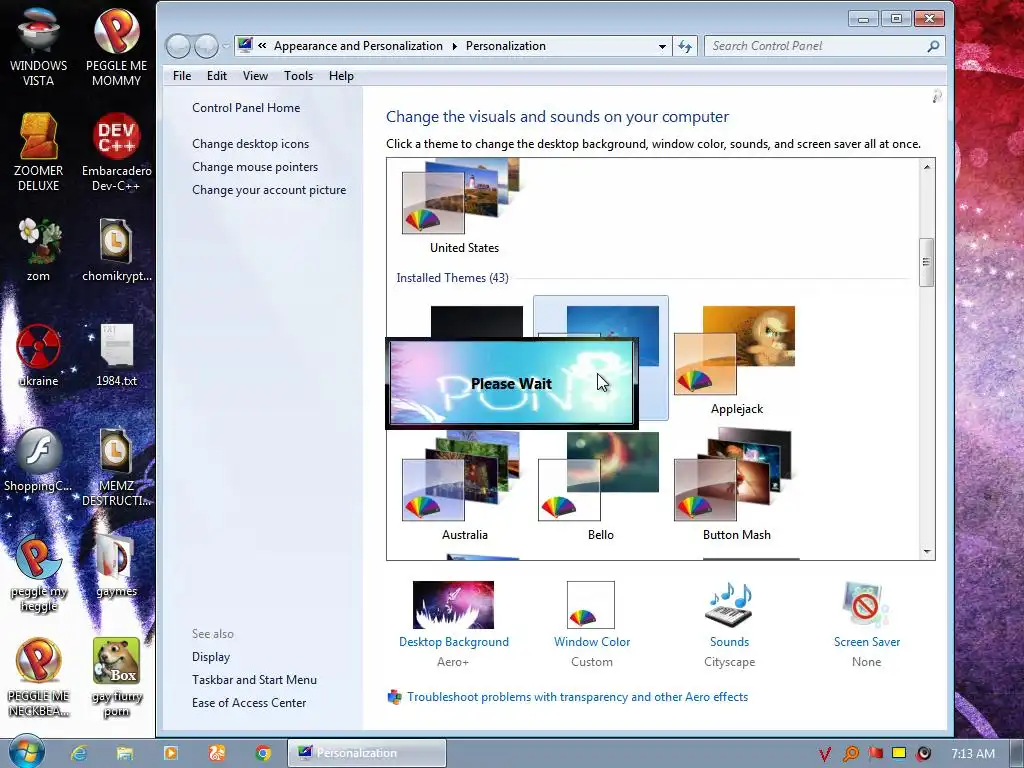Open Window Color settings
Image resolution: width=1024 pixels, height=768 pixels.
click(592, 624)
